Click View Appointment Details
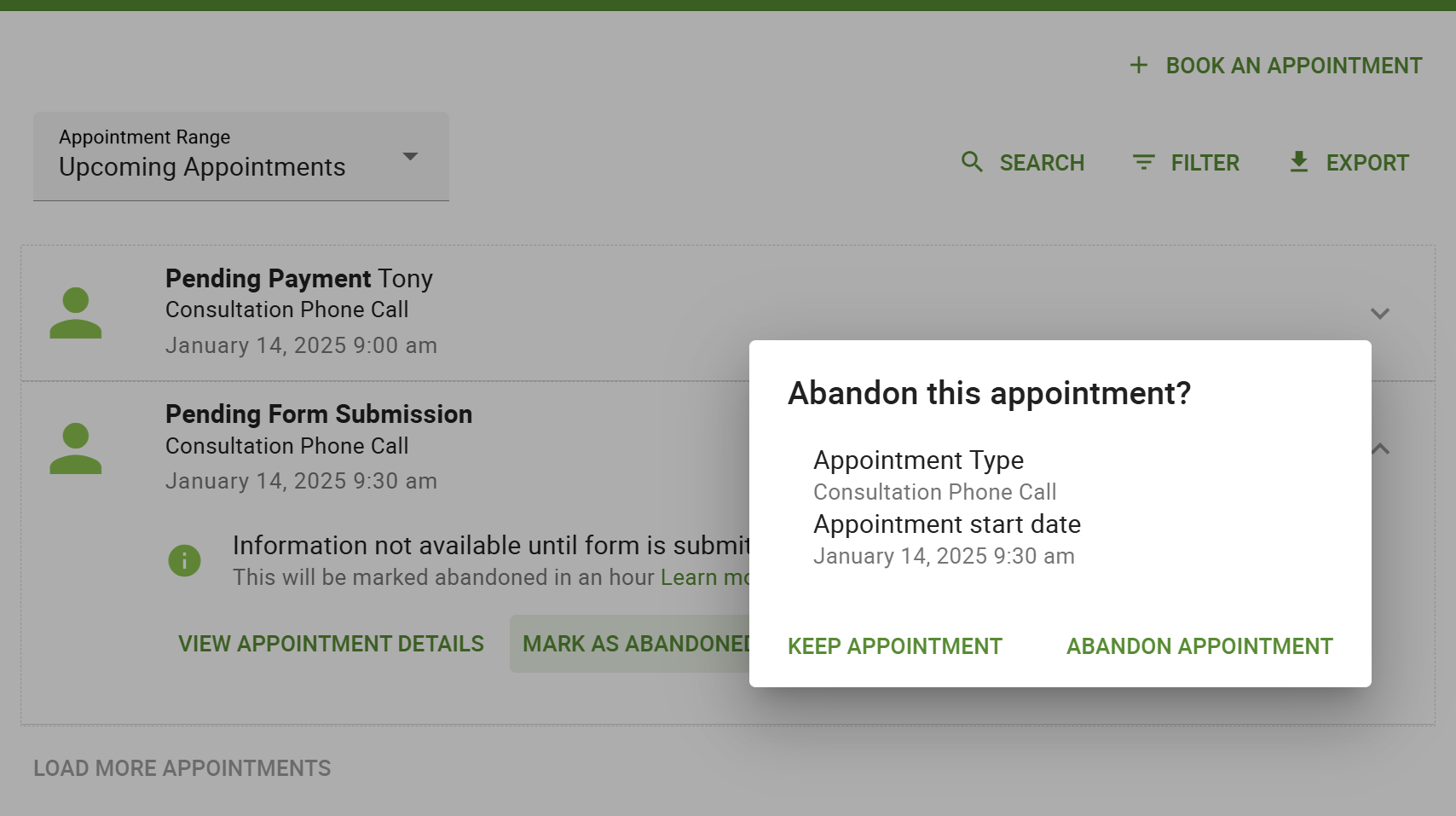Image resolution: width=1456 pixels, height=816 pixels. click(330, 644)
